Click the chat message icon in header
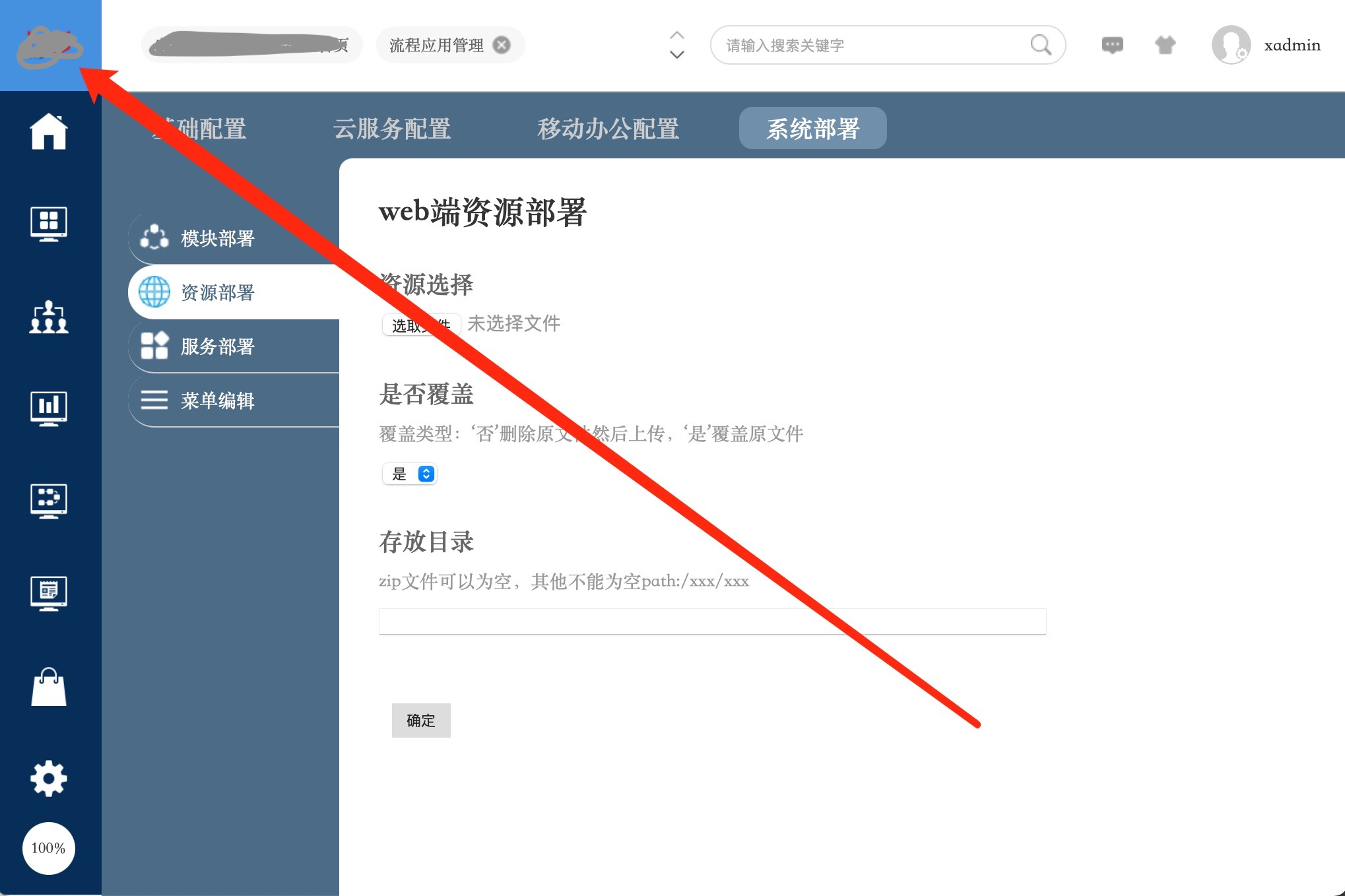 [x=1113, y=45]
